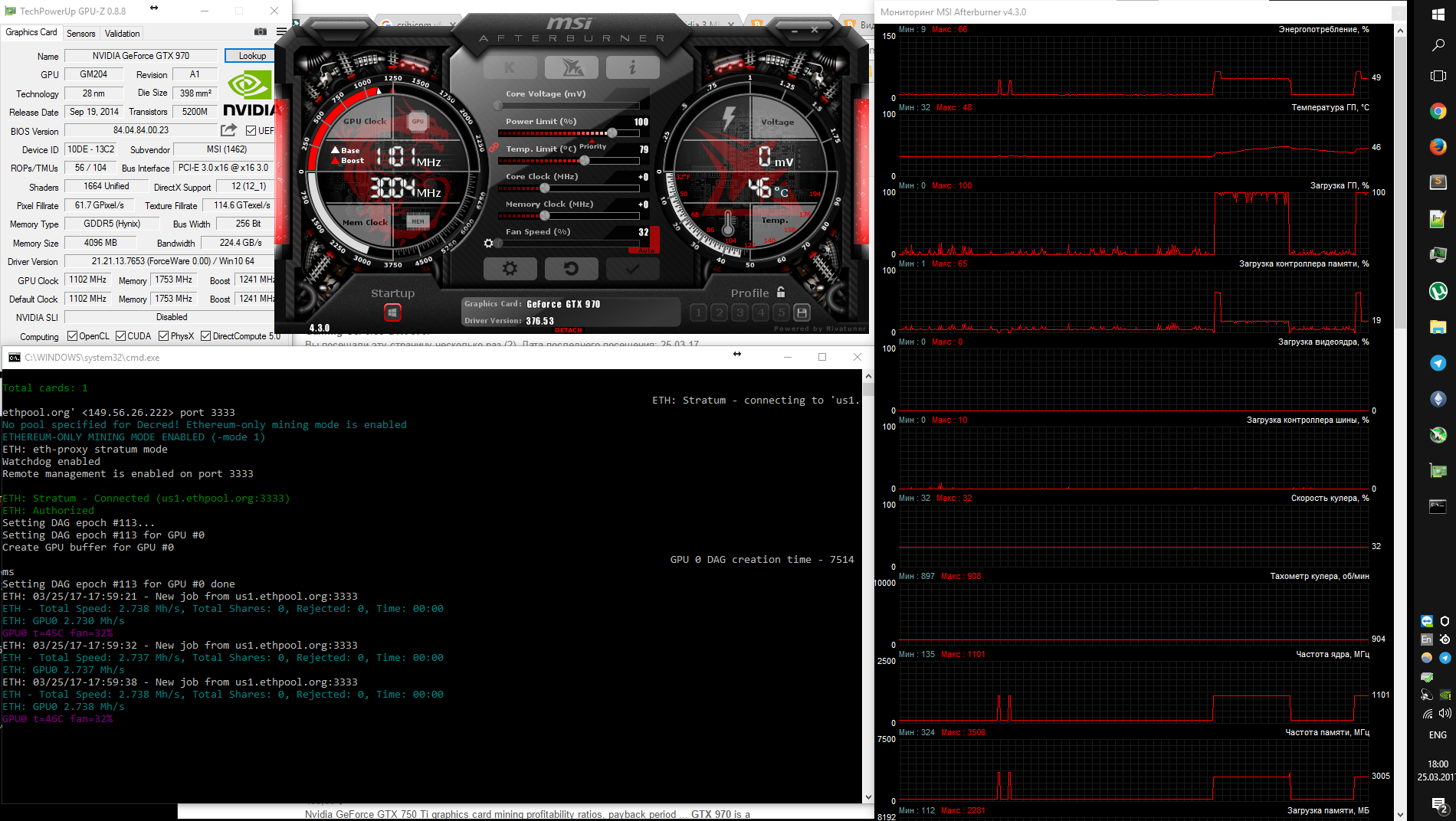Save profile with the floppy disk icon
Screen dimensions: 1456x821
802,312
